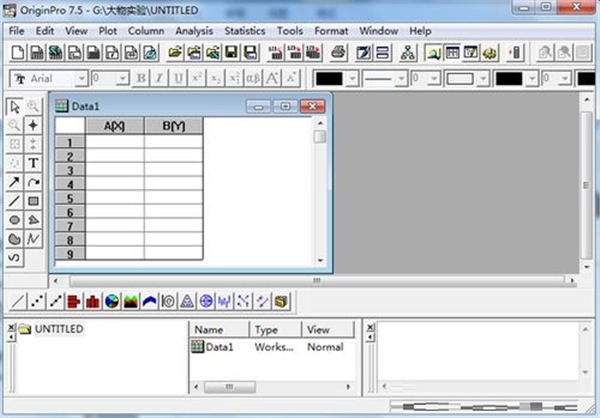Create an Area plot
Viewport: 600px width, 418px height.
click(130, 302)
